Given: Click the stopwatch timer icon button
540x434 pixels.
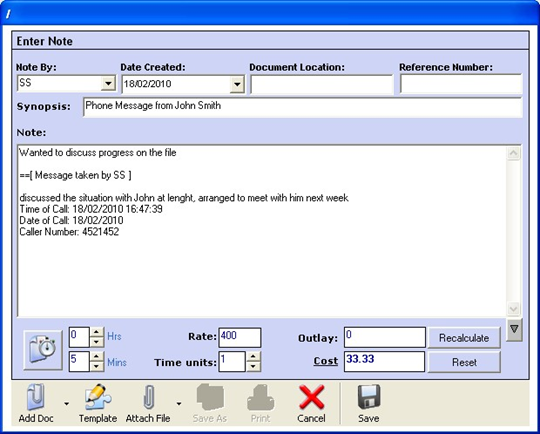Looking at the screenshot, I should (x=43, y=350).
